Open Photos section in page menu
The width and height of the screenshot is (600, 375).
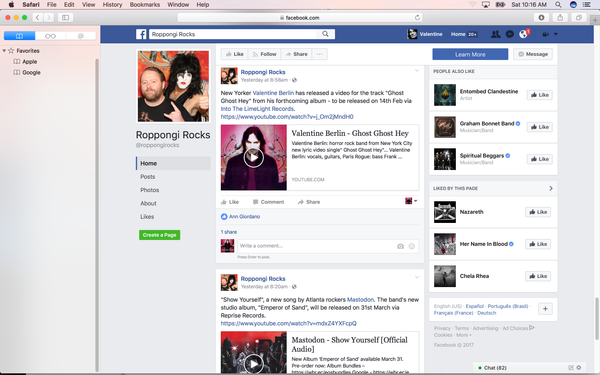tap(150, 190)
